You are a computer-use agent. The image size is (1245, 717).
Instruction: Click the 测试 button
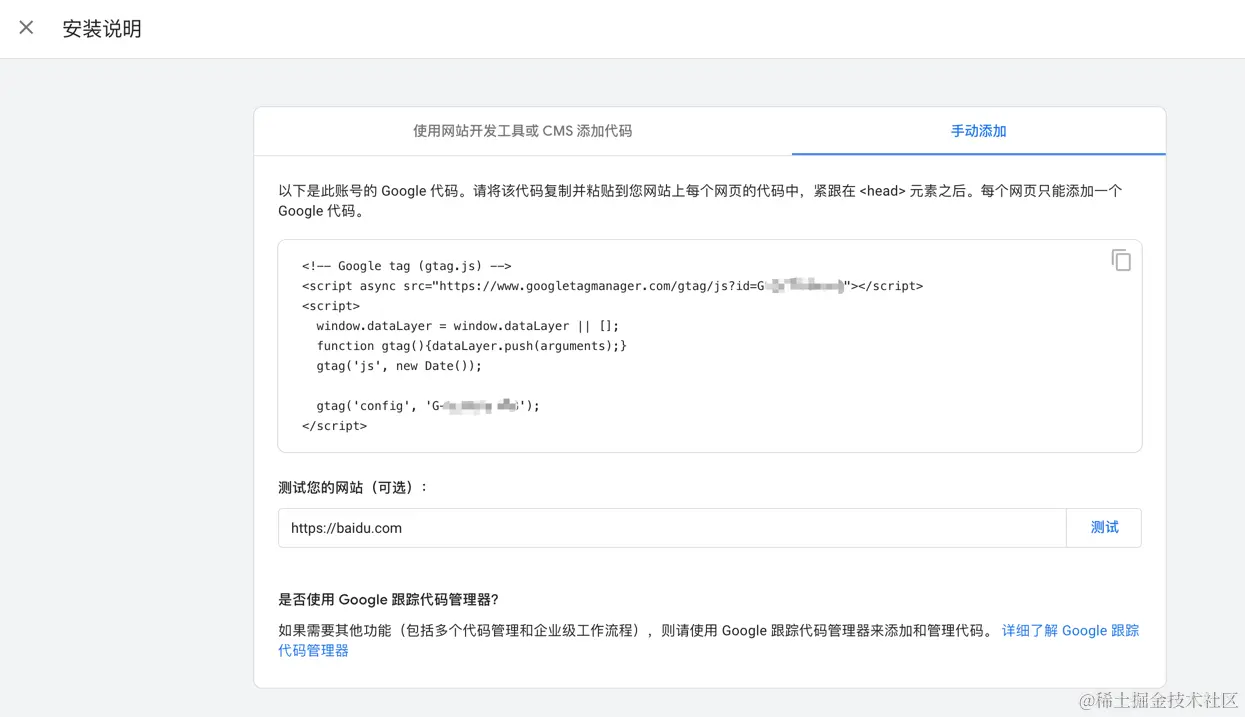point(1104,528)
